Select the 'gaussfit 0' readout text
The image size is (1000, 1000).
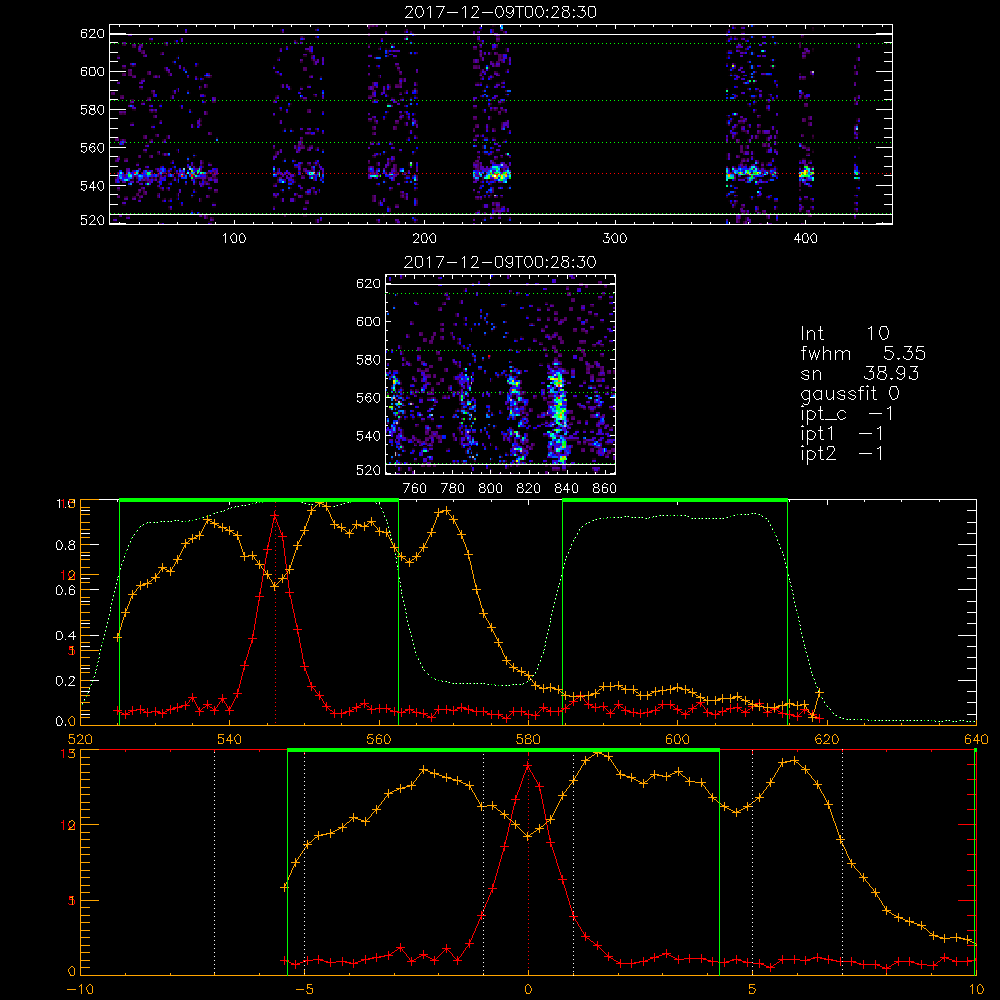coord(850,394)
